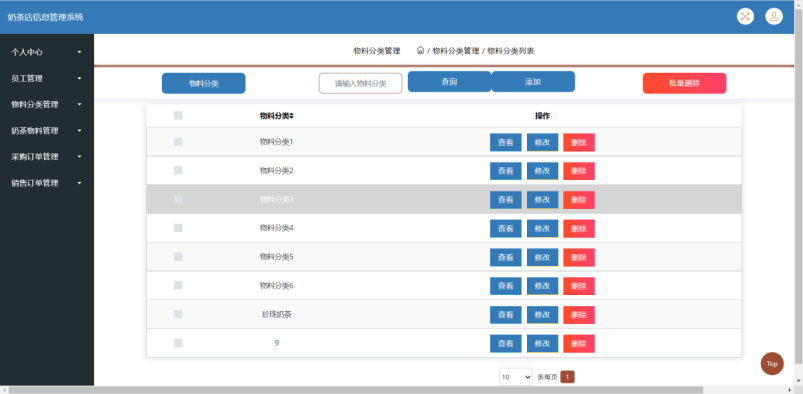The width and height of the screenshot is (803, 394).
Task: Check the box for 珍珠奶茶 row
Action: 178,314
